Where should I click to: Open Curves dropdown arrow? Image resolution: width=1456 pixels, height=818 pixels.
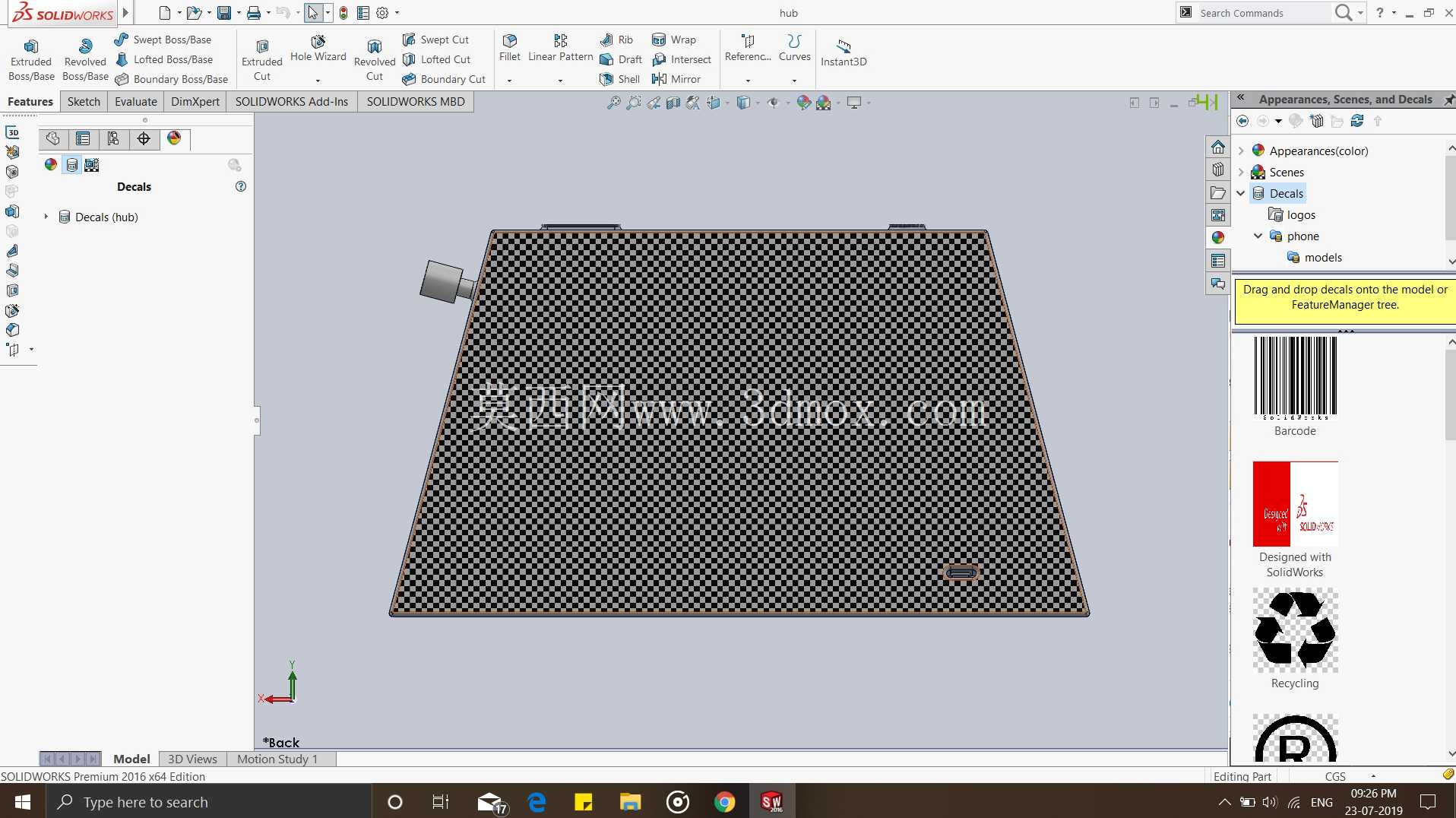[x=795, y=81]
